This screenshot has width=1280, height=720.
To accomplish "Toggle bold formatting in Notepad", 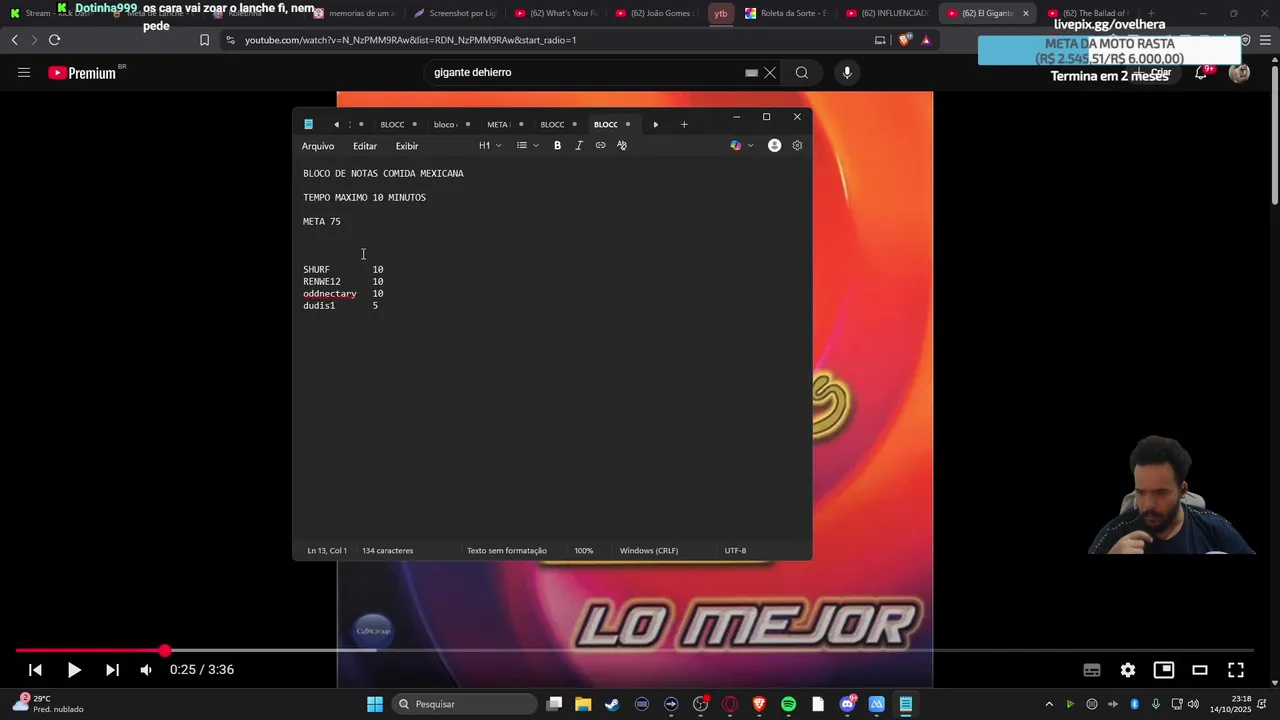I will click(557, 146).
